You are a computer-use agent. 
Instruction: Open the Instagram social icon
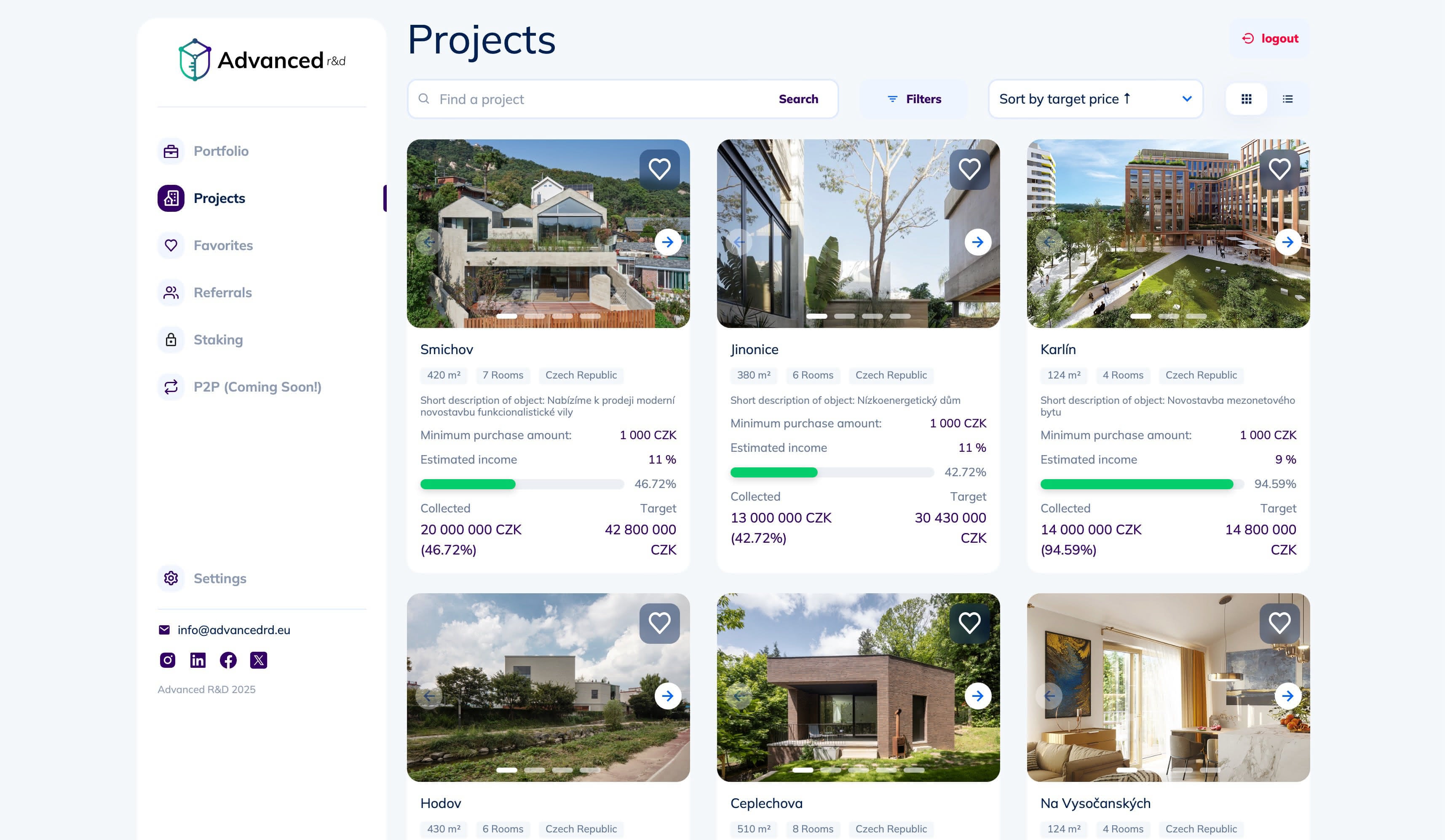pyautogui.click(x=167, y=660)
